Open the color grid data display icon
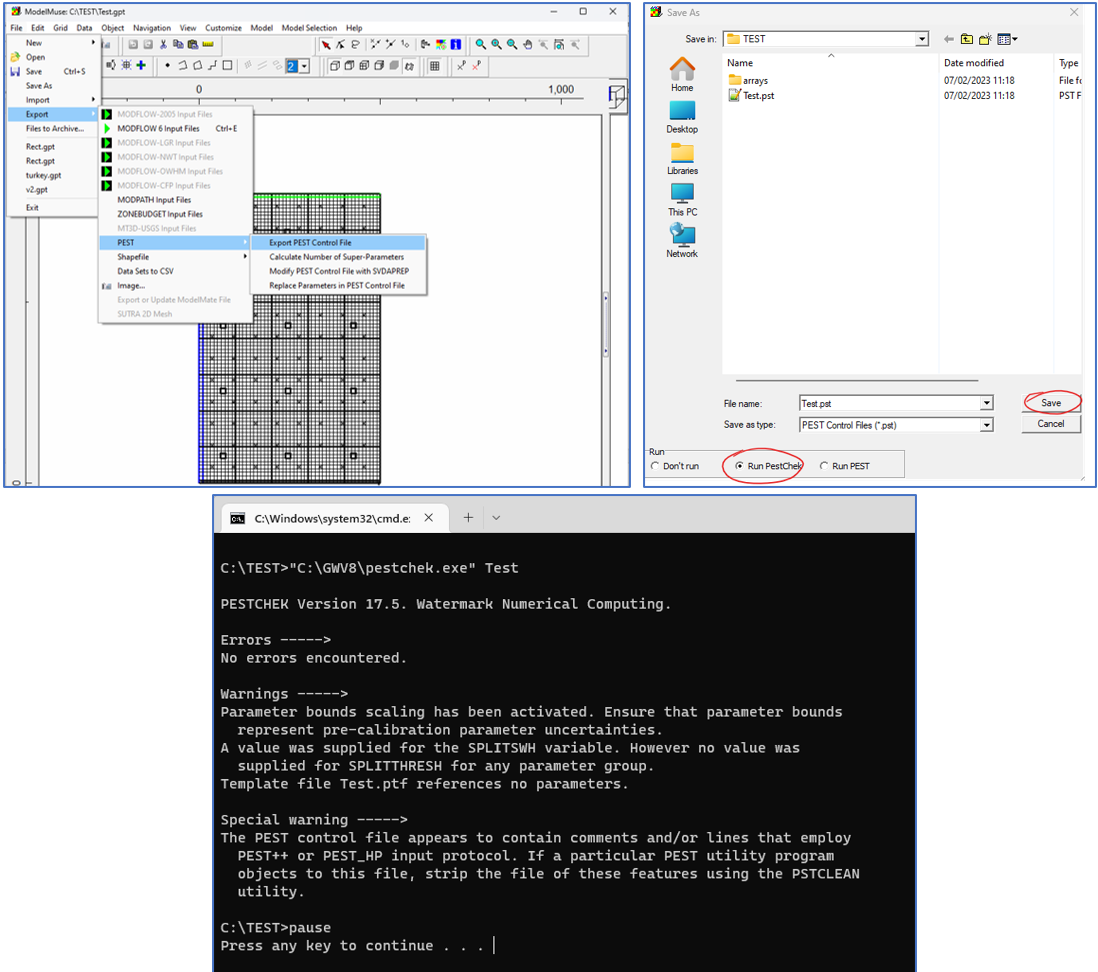 [440, 45]
